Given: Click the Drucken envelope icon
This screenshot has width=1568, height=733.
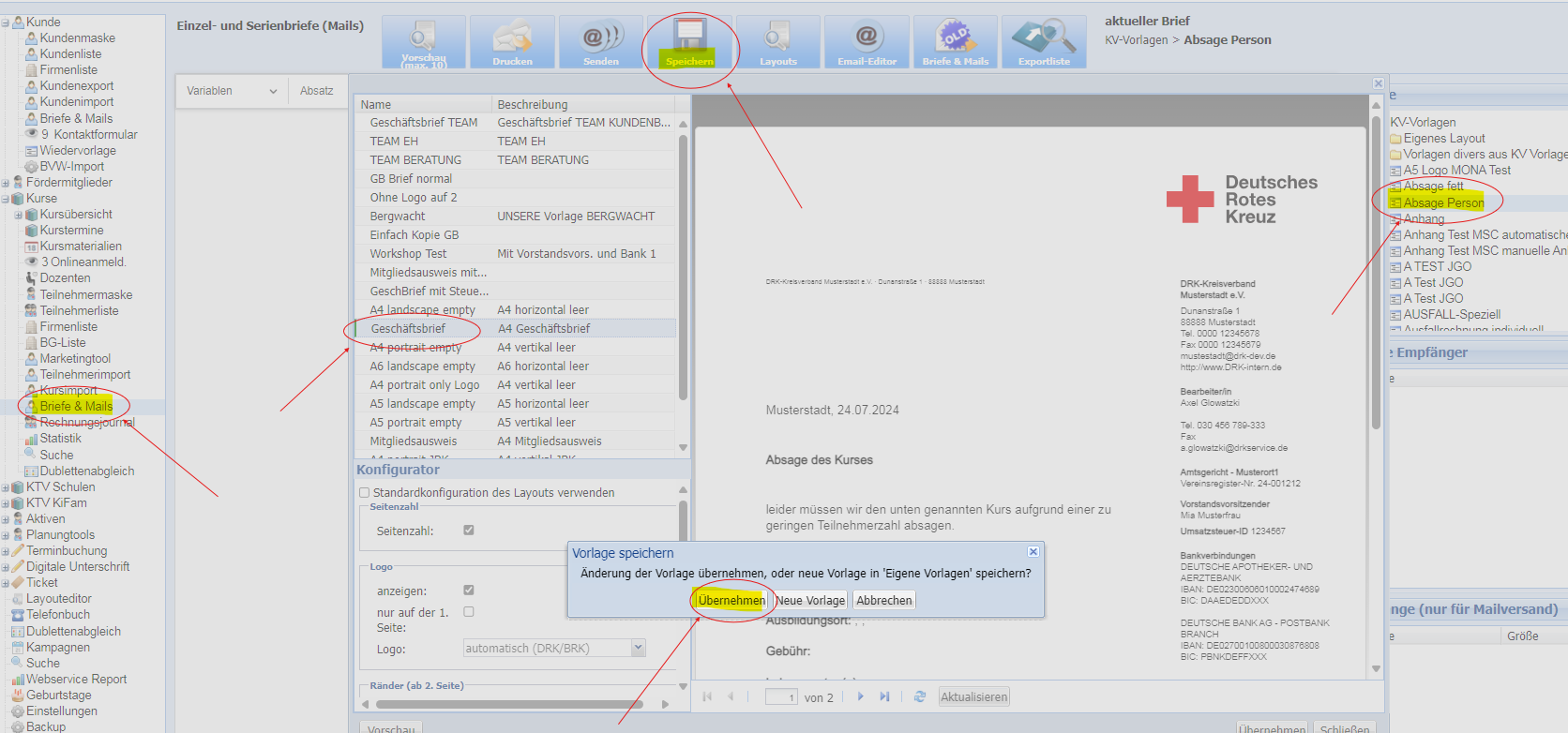Looking at the screenshot, I should coord(512,39).
